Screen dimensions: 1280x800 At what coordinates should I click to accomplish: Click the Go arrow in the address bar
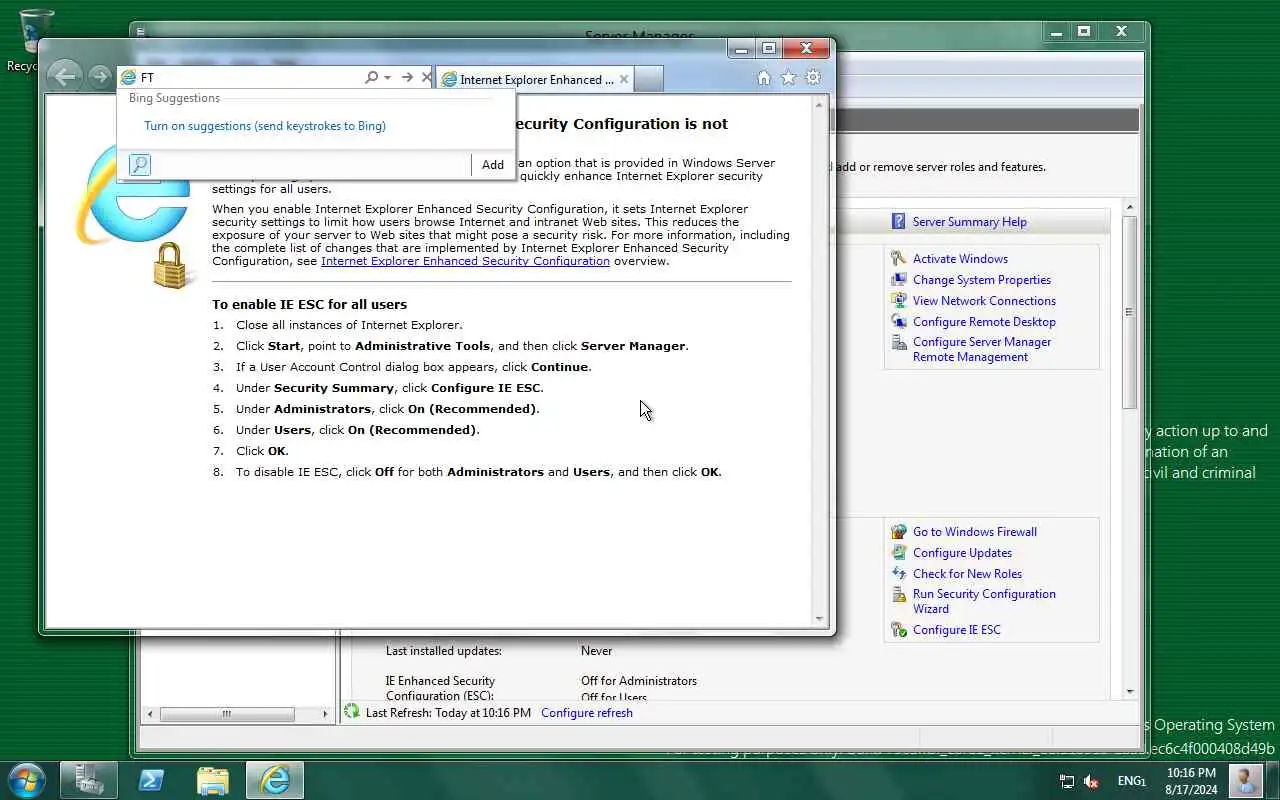click(x=406, y=77)
